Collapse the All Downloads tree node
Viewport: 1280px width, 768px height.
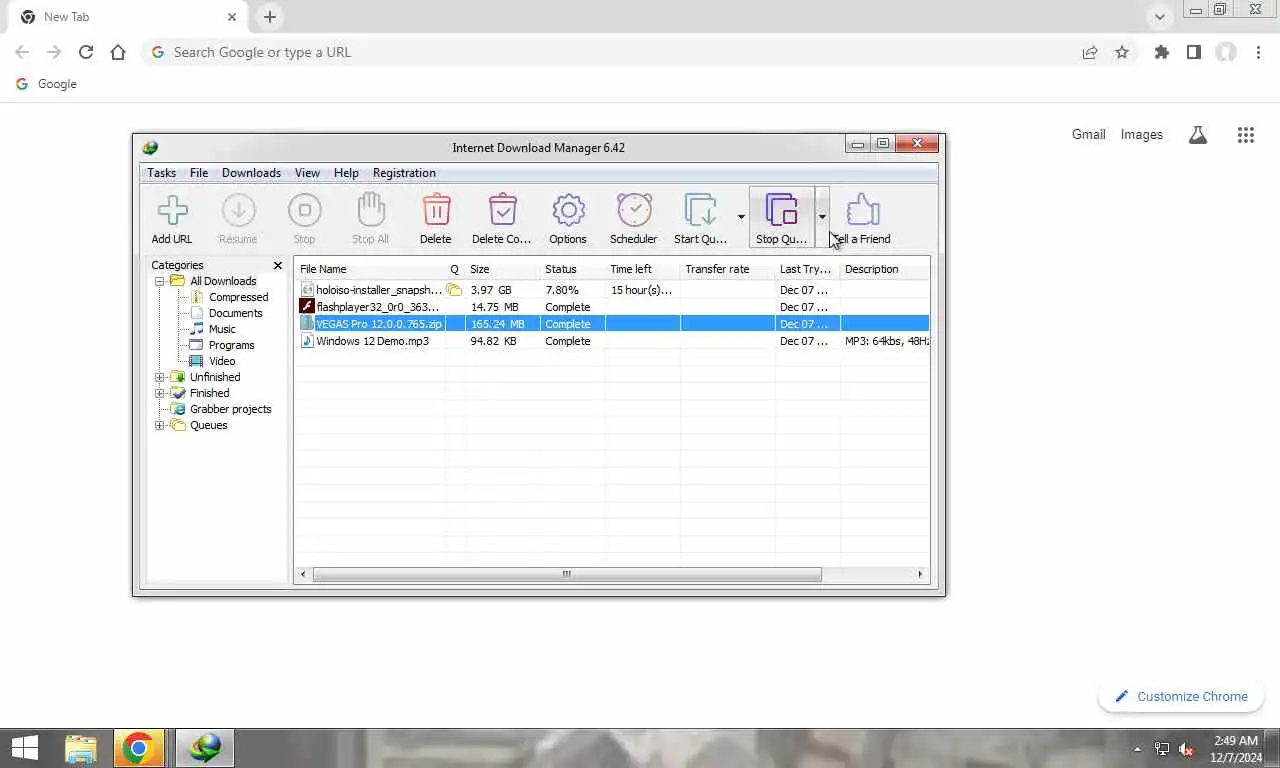[159, 281]
